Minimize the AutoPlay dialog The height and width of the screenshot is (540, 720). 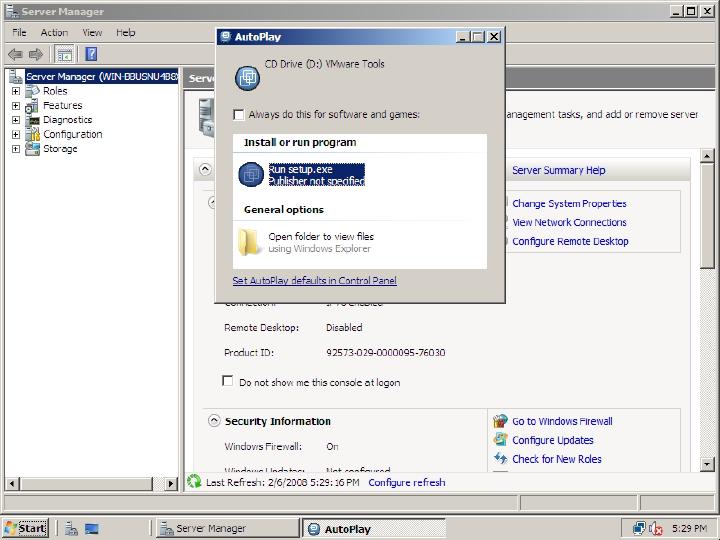[x=463, y=37]
